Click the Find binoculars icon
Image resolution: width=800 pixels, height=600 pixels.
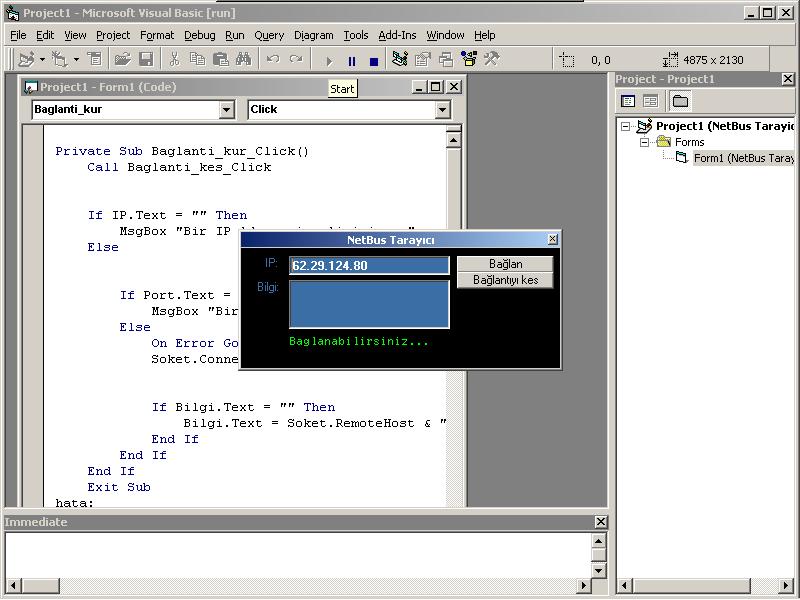pyautogui.click(x=243, y=60)
